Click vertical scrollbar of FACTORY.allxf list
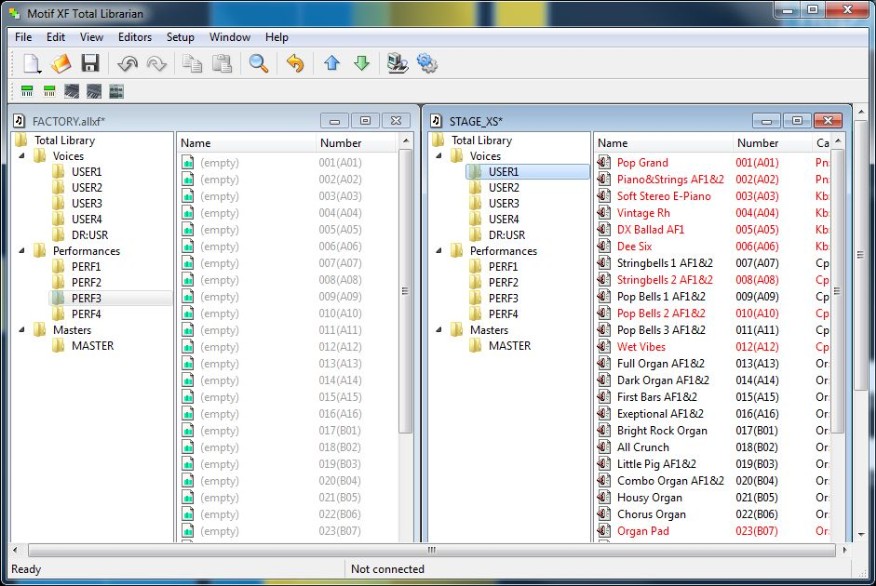The width and height of the screenshot is (876, 586). pyautogui.click(x=406, y=290)
